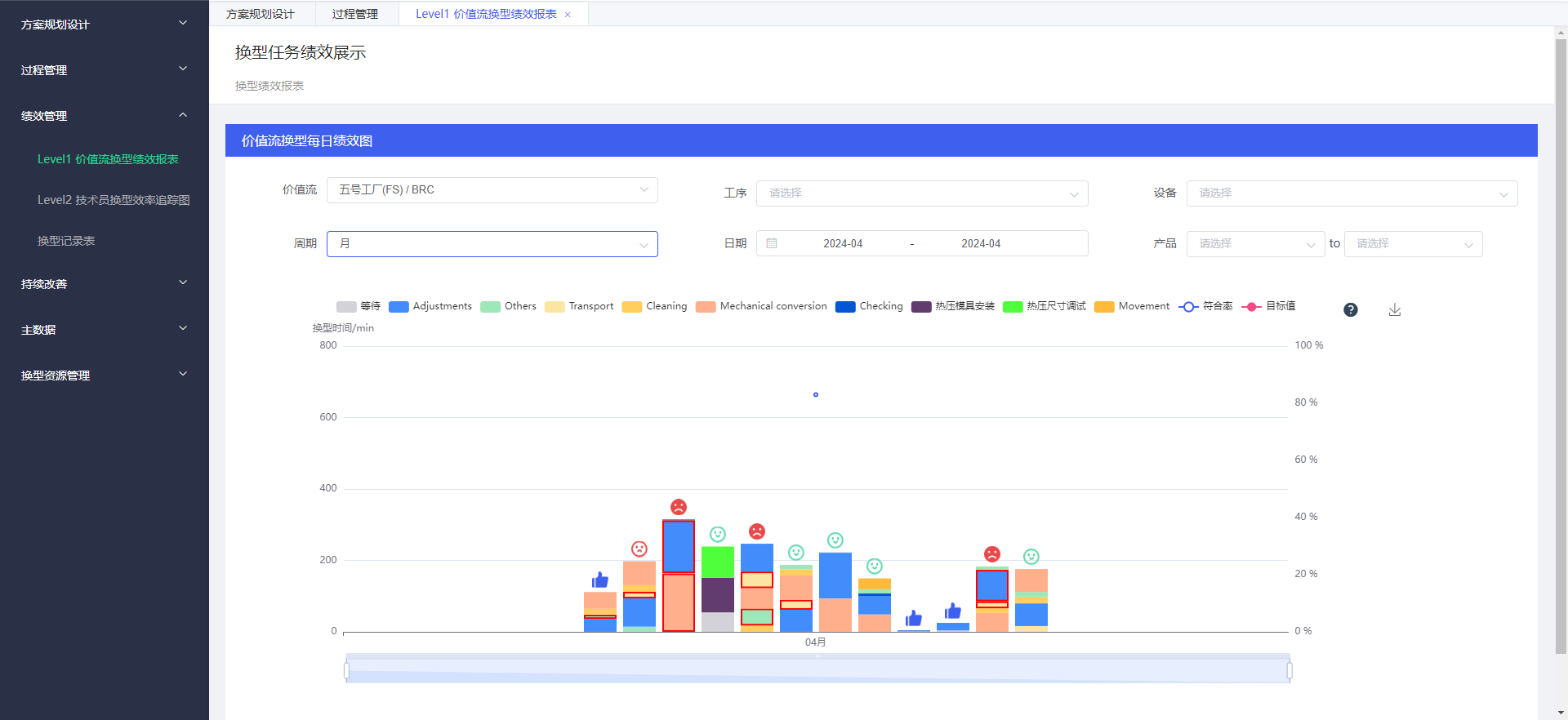1568x720 pixels.
Task: Switch to 过程管理 tab
Action: [x=355, y=14]
